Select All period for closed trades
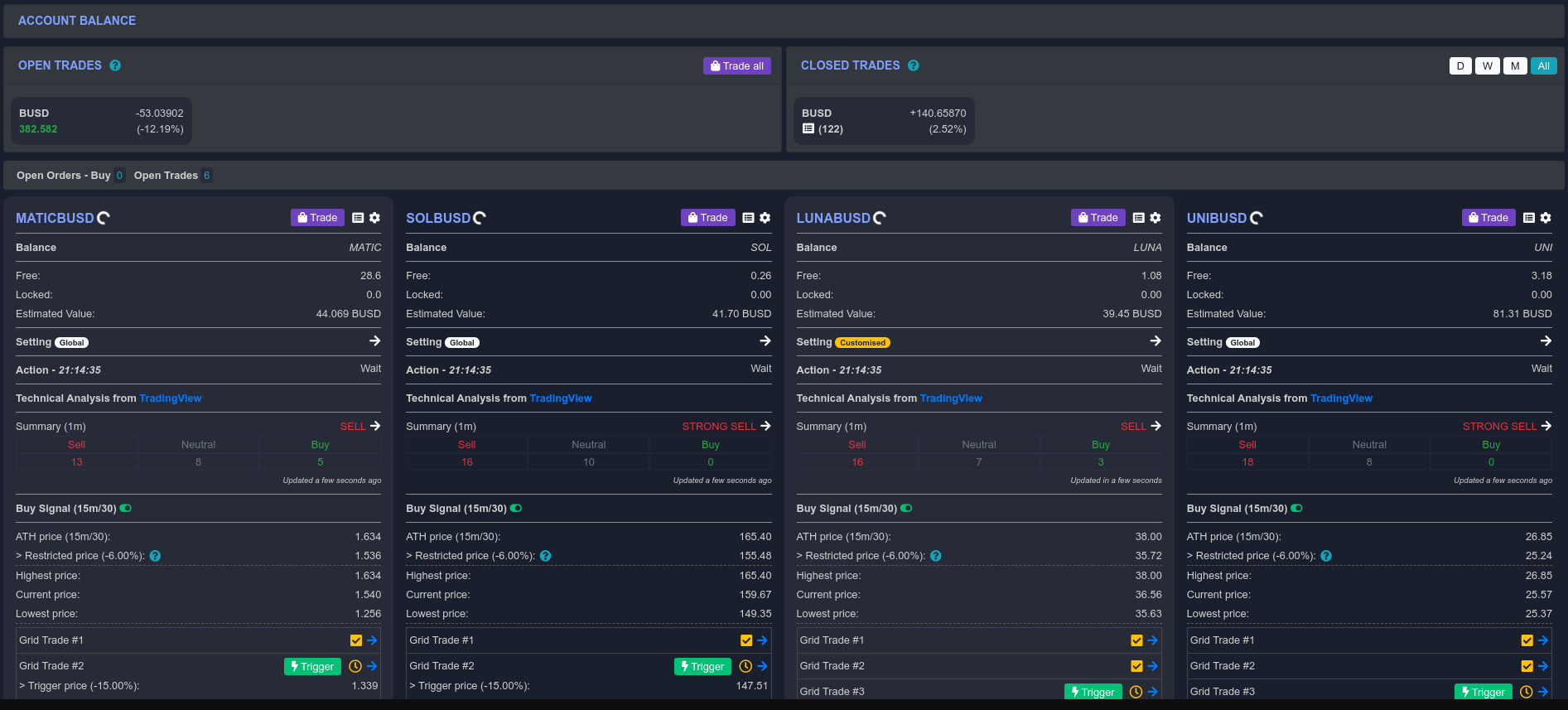Screen dimensions: 1568x710 point(1544,66)
